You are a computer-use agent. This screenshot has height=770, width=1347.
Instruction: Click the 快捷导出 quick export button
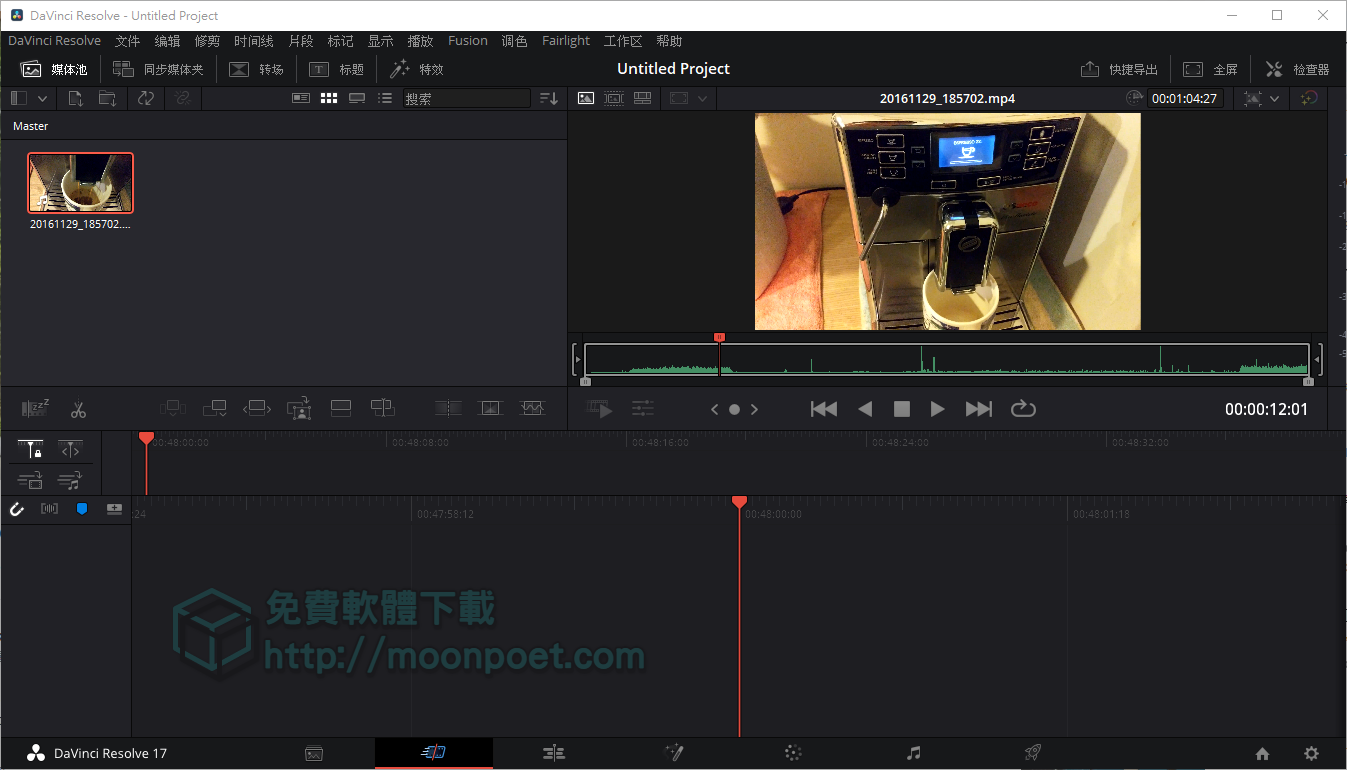pos(1119,68)
